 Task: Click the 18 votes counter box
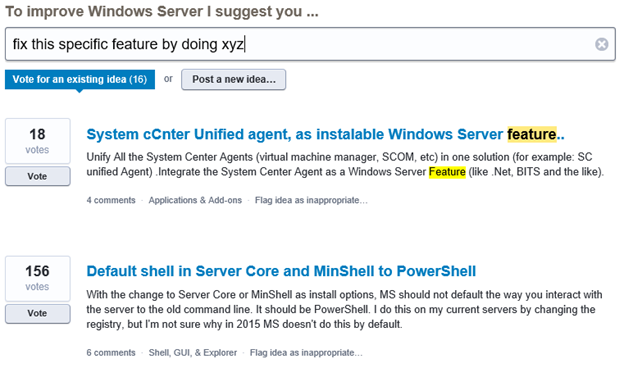[37, 141]
